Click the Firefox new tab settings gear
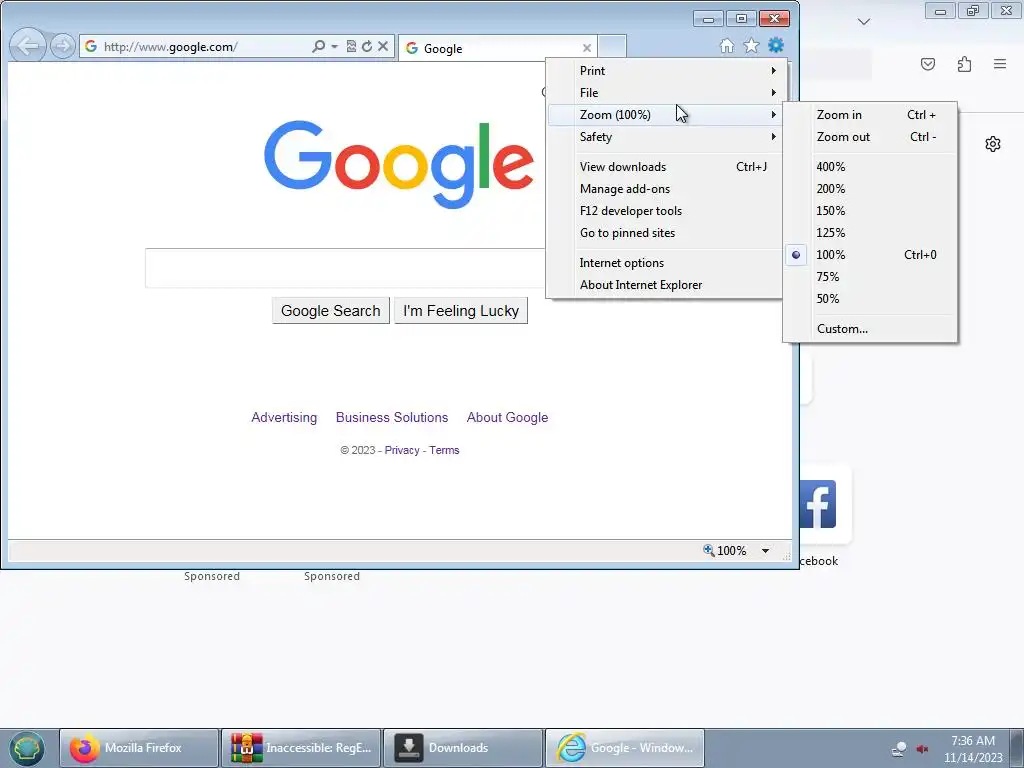The image size is (1024, 768). click(x=993, y=144)
